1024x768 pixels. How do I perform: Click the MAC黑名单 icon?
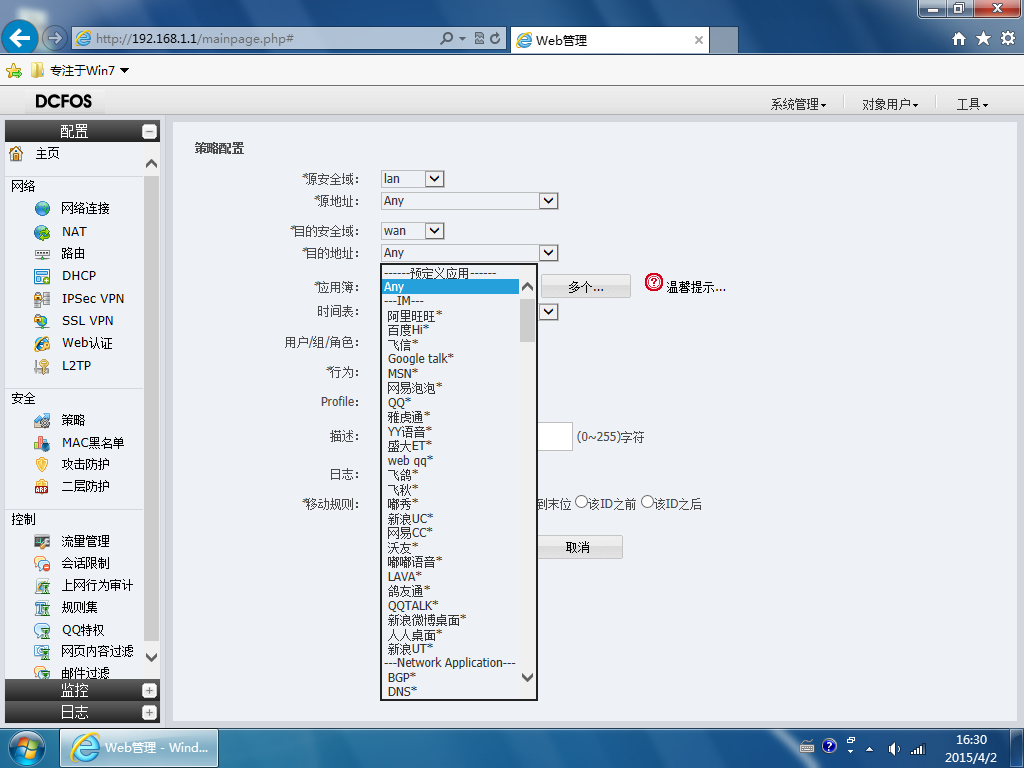[x=42, y=443]
